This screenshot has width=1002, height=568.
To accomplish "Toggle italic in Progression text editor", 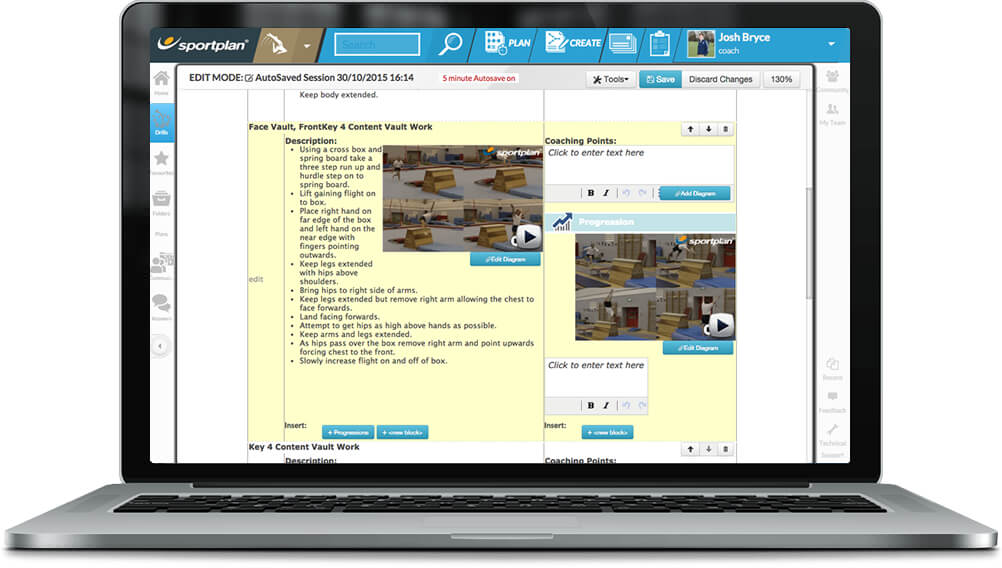I will (x=606, y=405).
